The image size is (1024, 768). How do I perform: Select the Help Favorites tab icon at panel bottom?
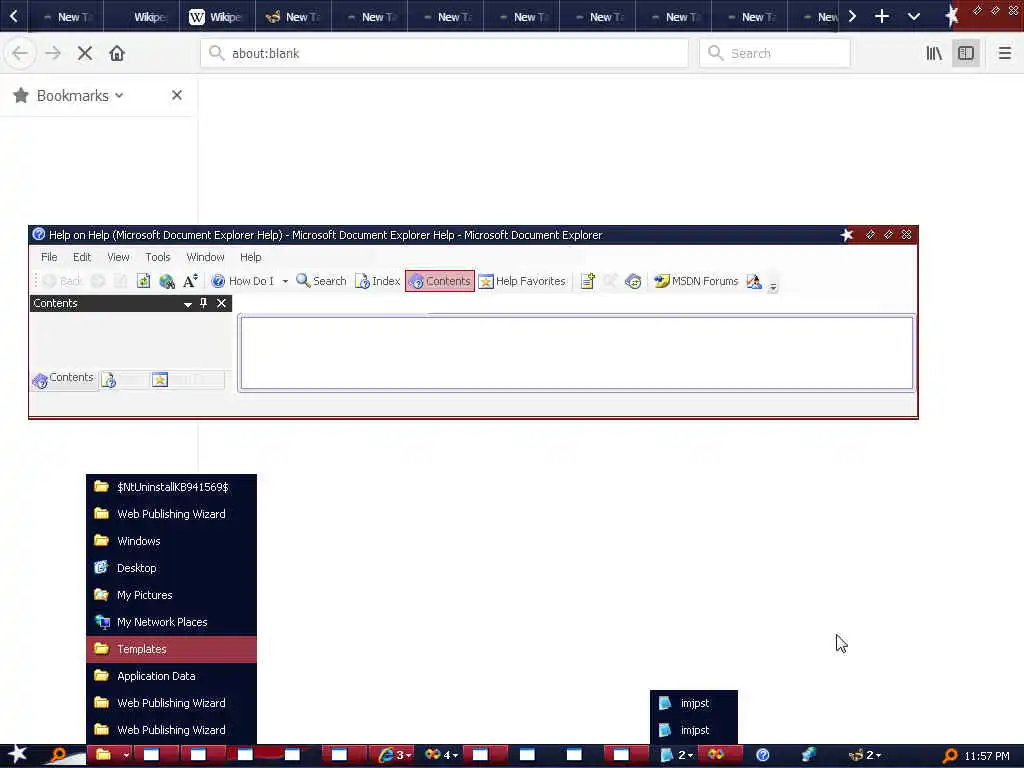[160, 379]
